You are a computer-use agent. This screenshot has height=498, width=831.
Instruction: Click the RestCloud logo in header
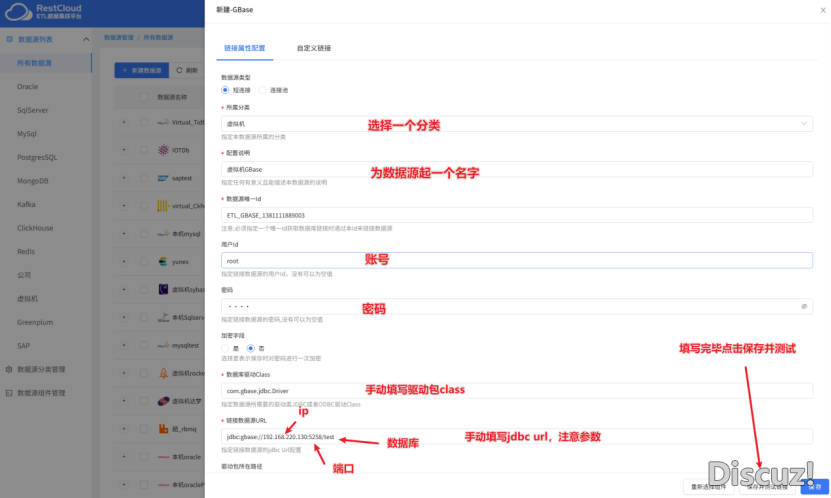tap(43, 12)
